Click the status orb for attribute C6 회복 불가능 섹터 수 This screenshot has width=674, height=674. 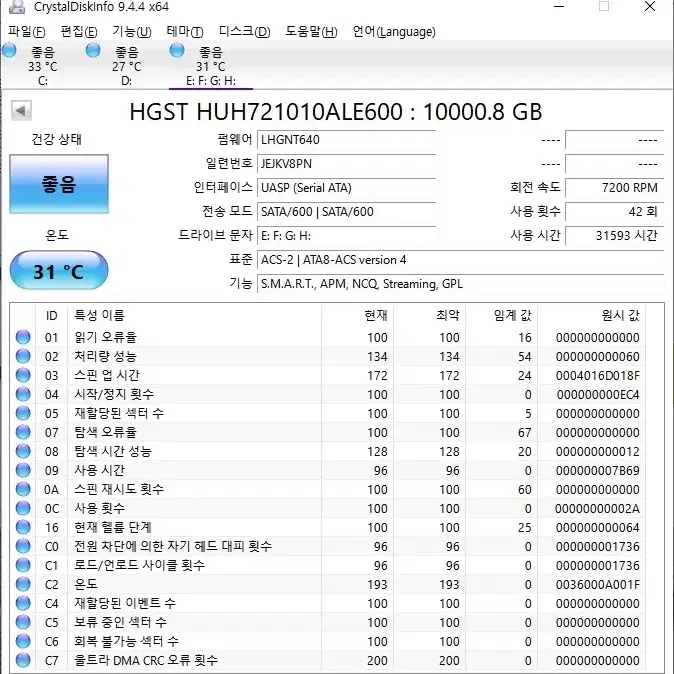[23, 641]
